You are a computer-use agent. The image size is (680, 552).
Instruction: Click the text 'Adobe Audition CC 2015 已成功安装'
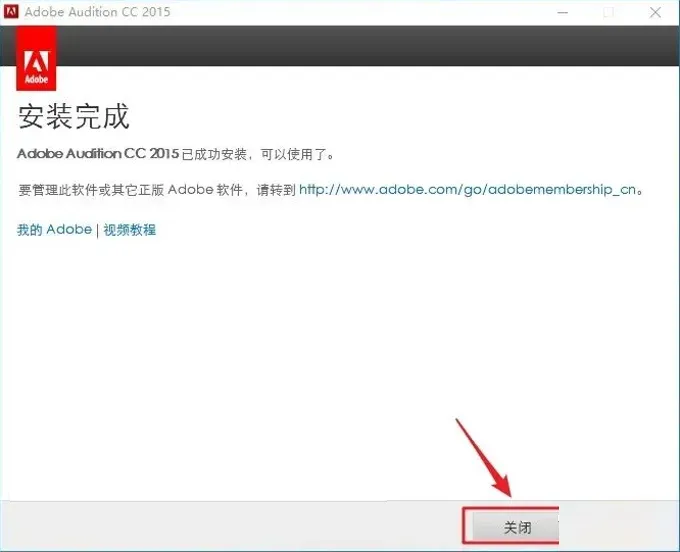pyautogui.click(x=132, y=154)
